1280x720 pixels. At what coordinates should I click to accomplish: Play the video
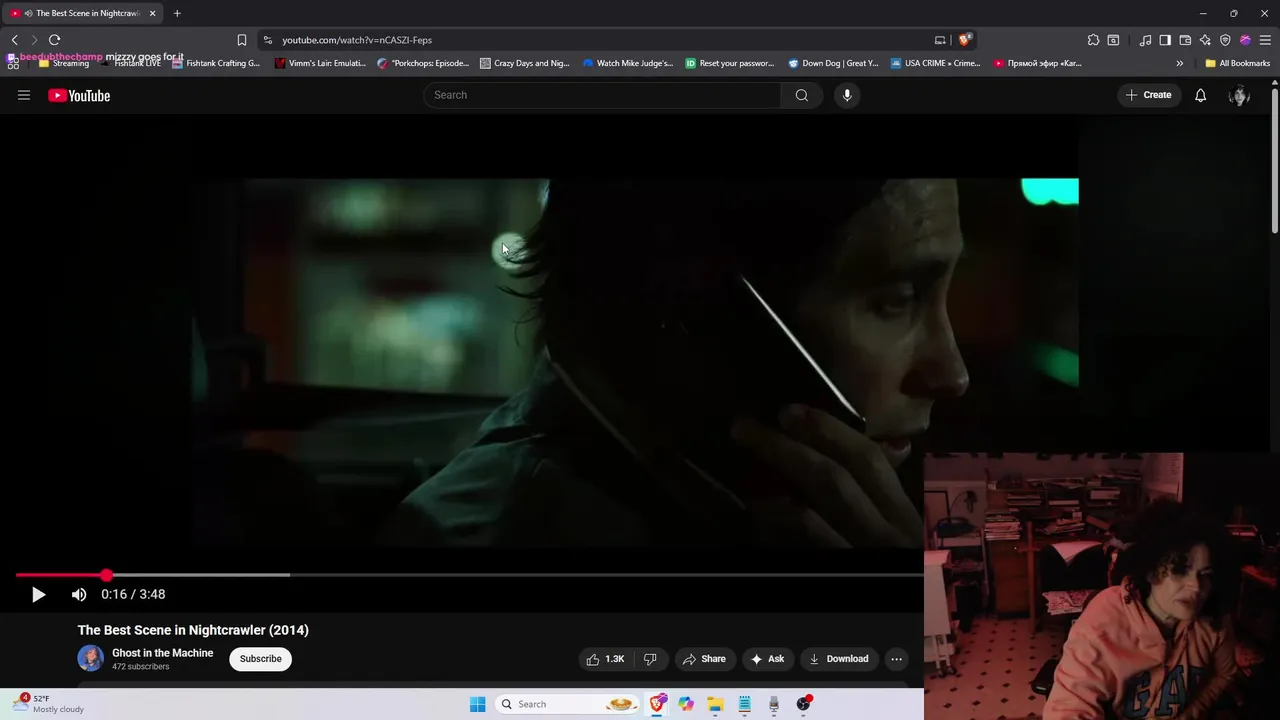coord(38,594)
